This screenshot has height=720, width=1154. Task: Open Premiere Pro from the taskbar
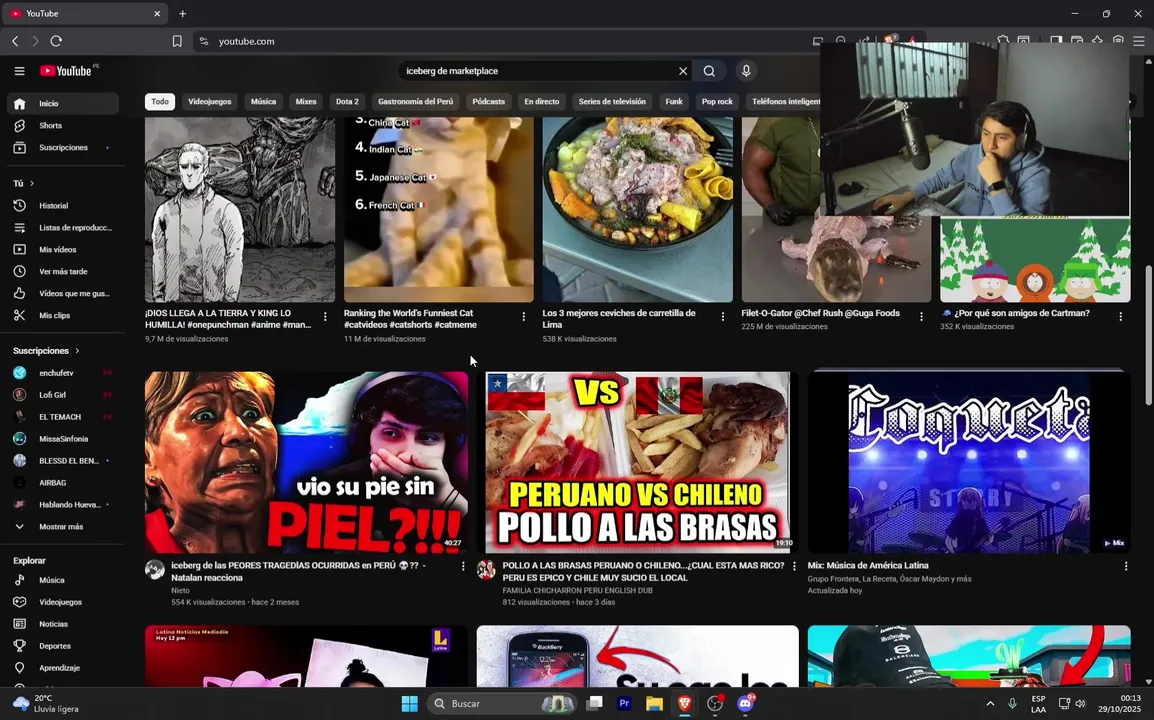tap(624, 704)
